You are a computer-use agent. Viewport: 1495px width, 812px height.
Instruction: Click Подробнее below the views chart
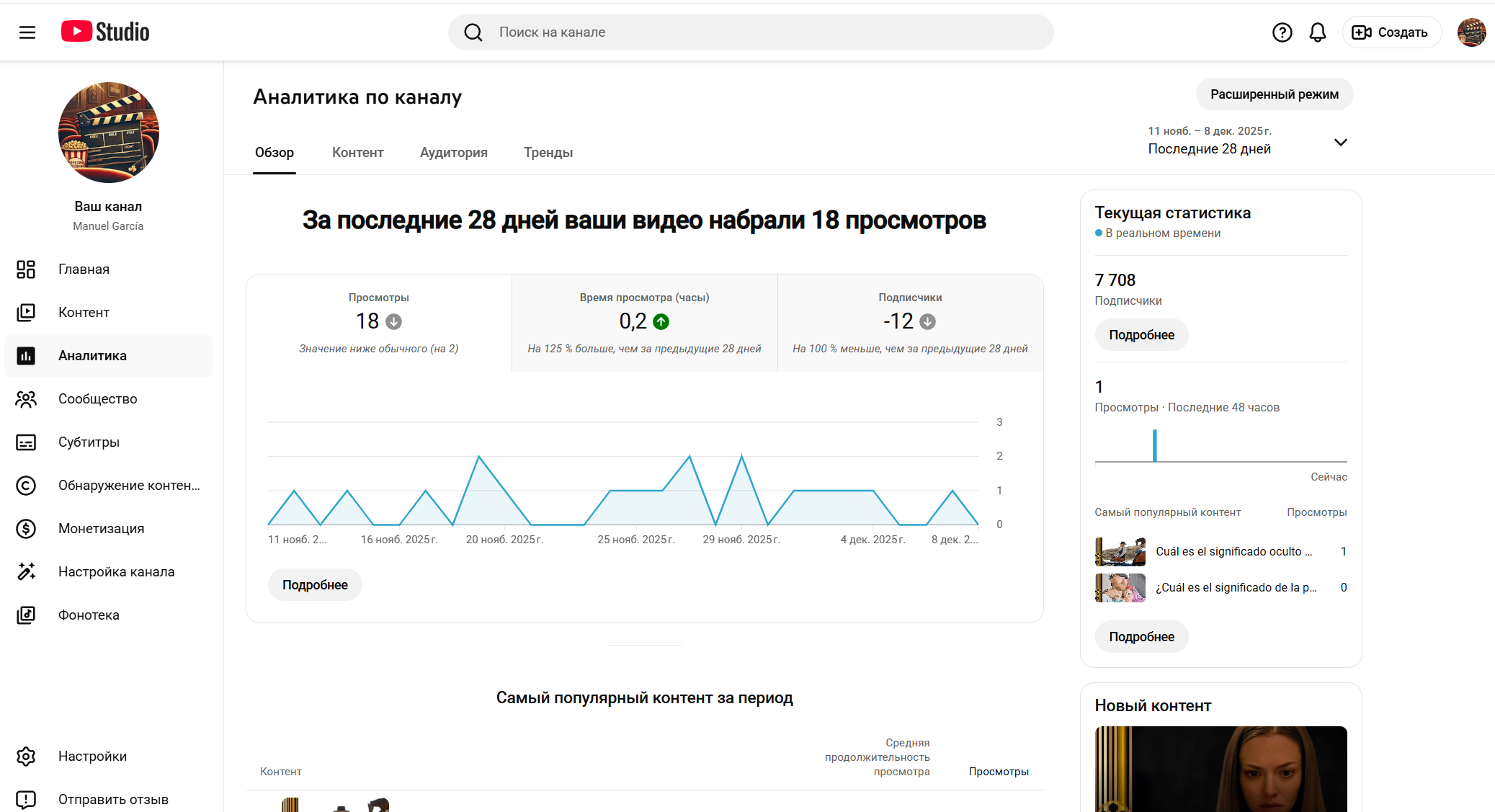[x=315, y=585]
